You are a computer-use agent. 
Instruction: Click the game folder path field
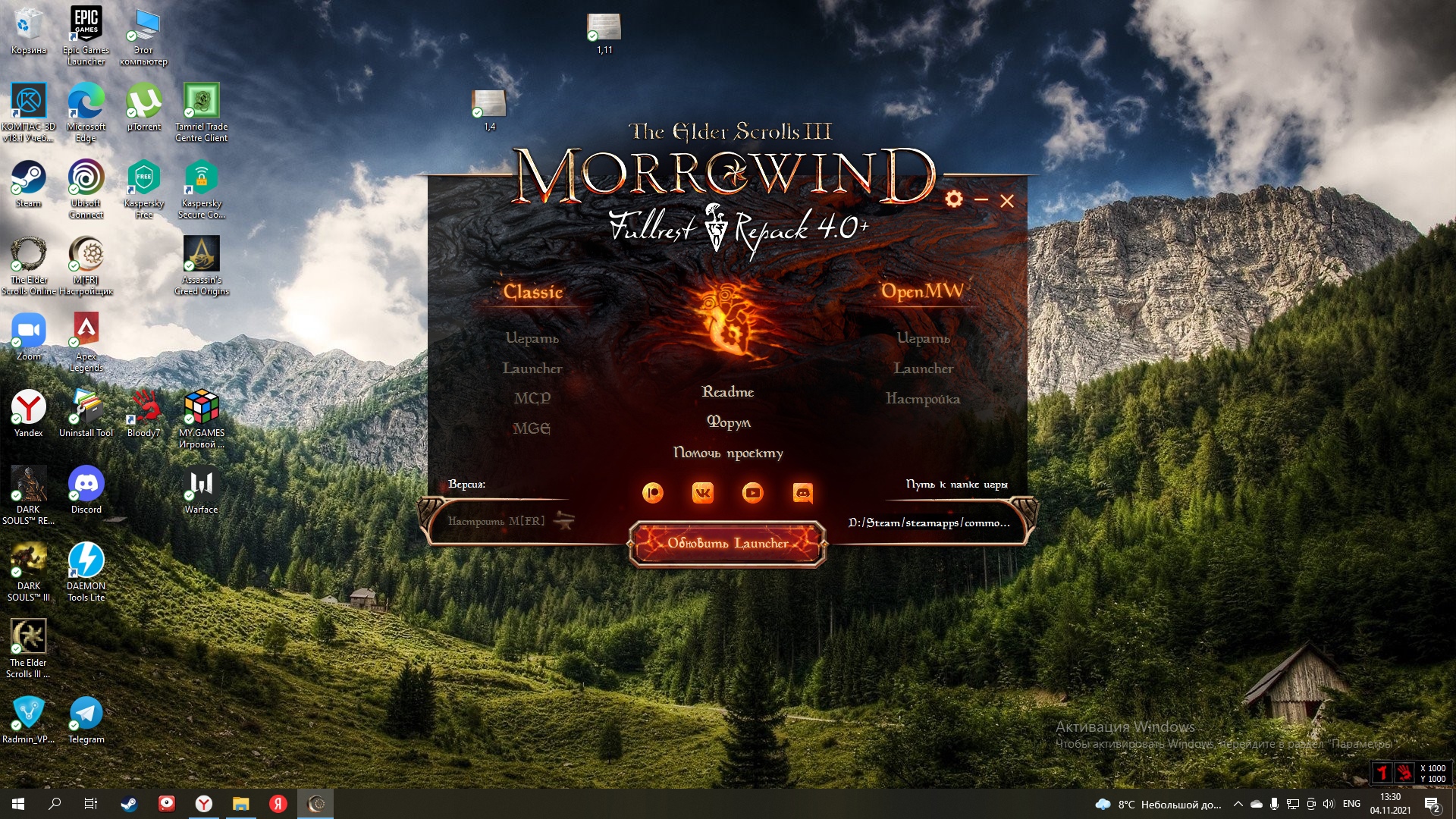click(x=928, y=522)
